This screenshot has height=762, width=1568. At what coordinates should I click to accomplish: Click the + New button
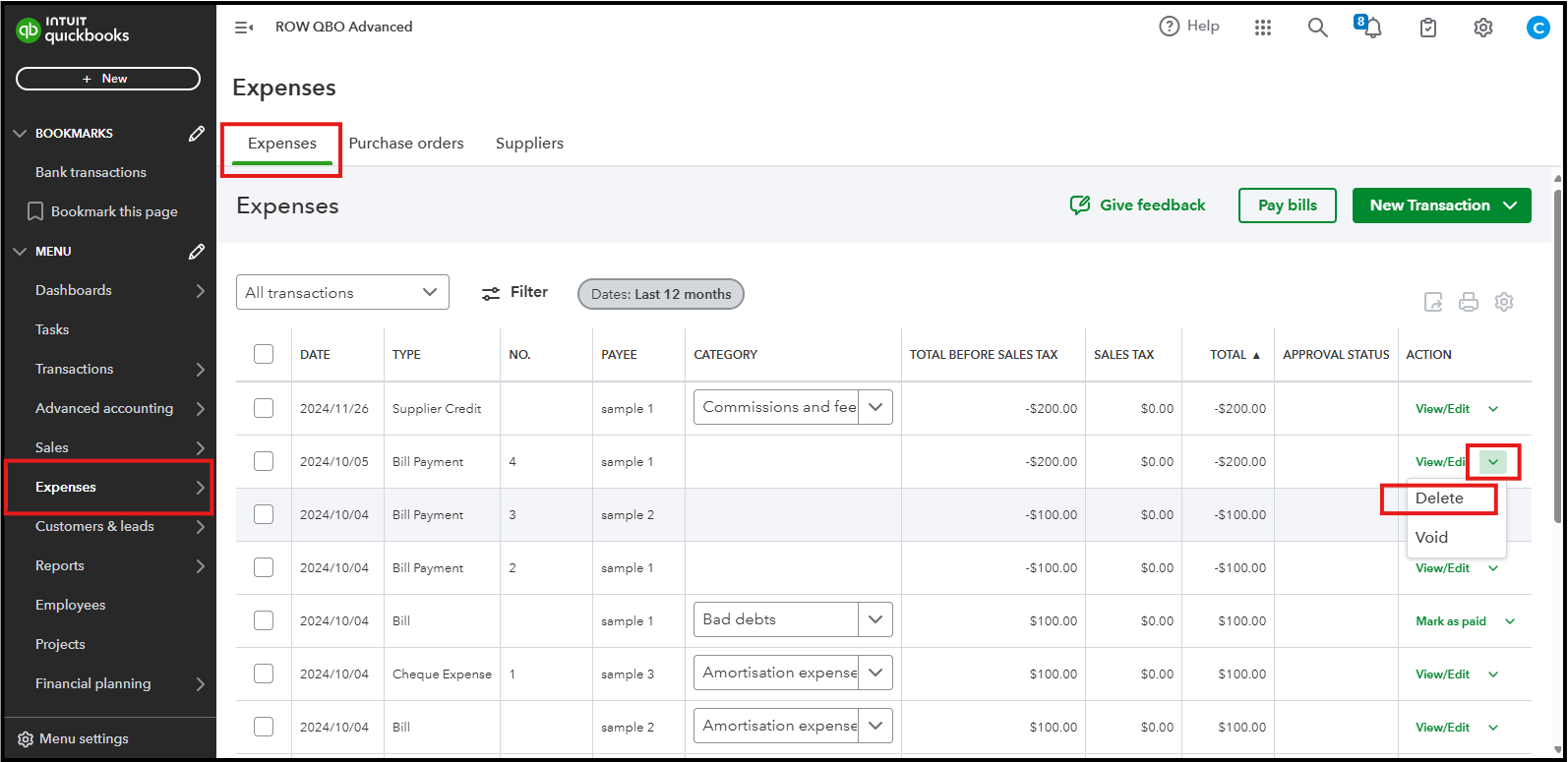click(108, 79)
